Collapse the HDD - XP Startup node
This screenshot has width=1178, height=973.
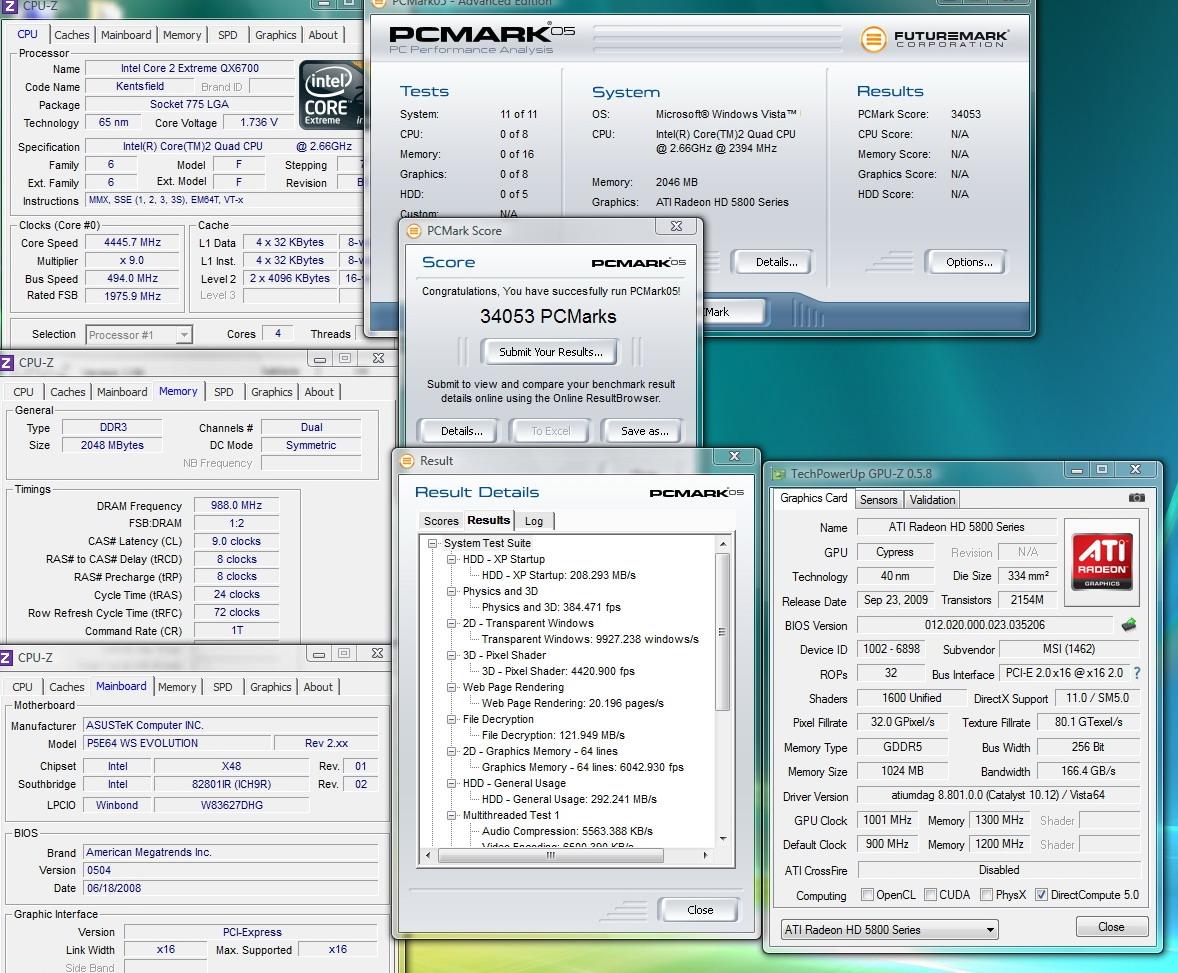point(452,559)
